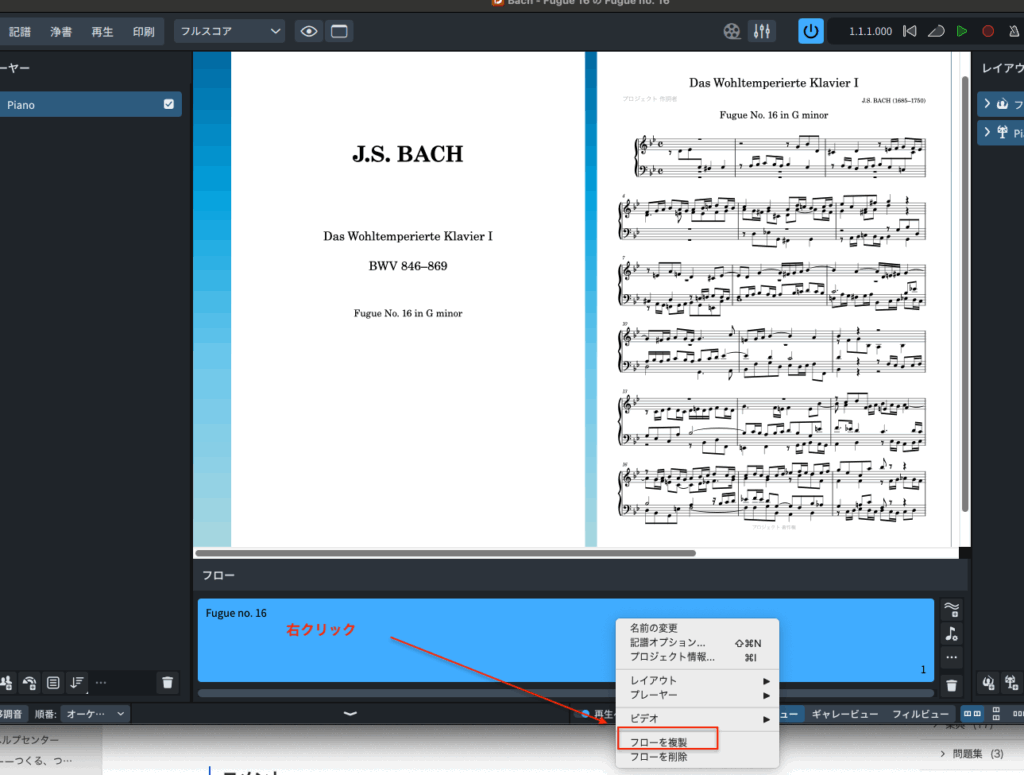Delete the flow using the flow panel trash icon
The width and height of the screenshot is (1024, 775).
point(951,686)
